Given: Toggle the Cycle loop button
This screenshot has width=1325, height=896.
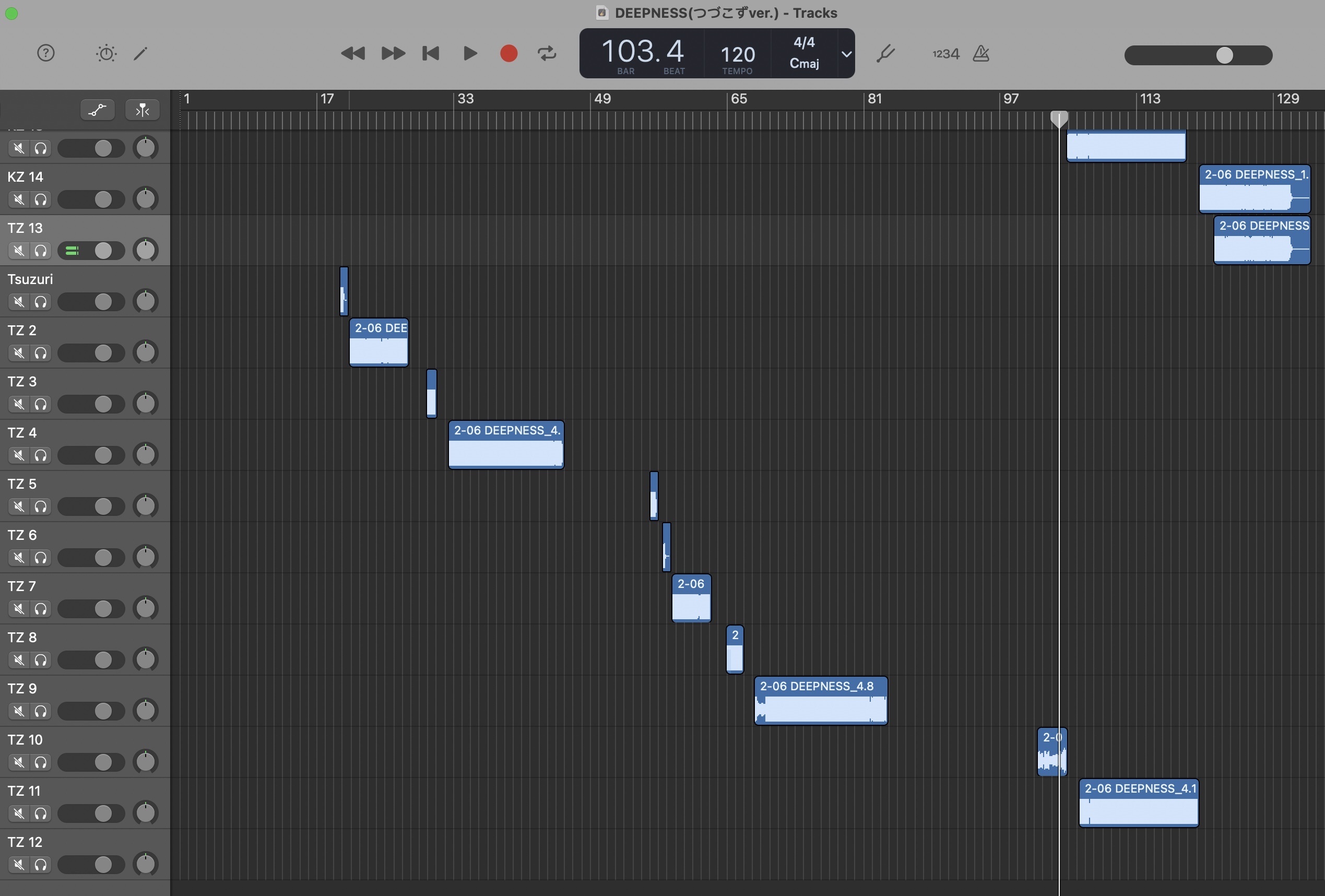Looking at the screenshot, I should pos(547,54).
